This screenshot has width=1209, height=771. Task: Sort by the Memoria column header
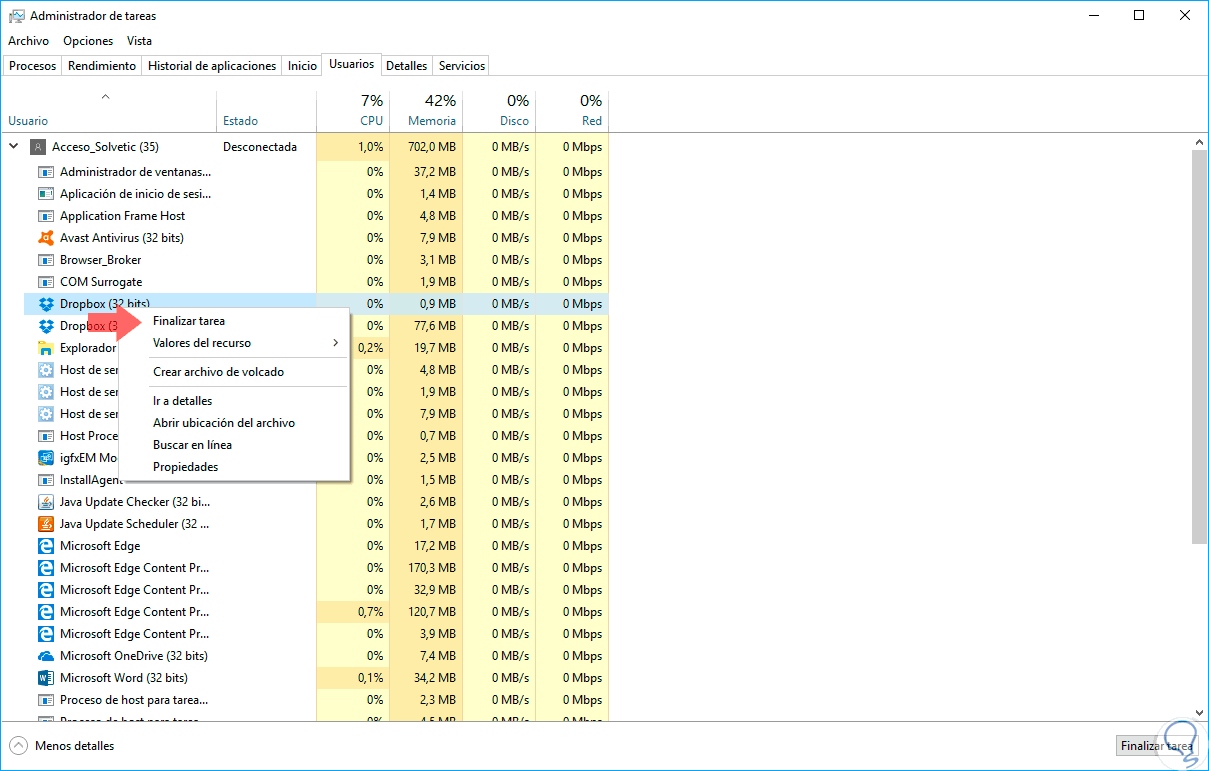click(x=426, y=110)
